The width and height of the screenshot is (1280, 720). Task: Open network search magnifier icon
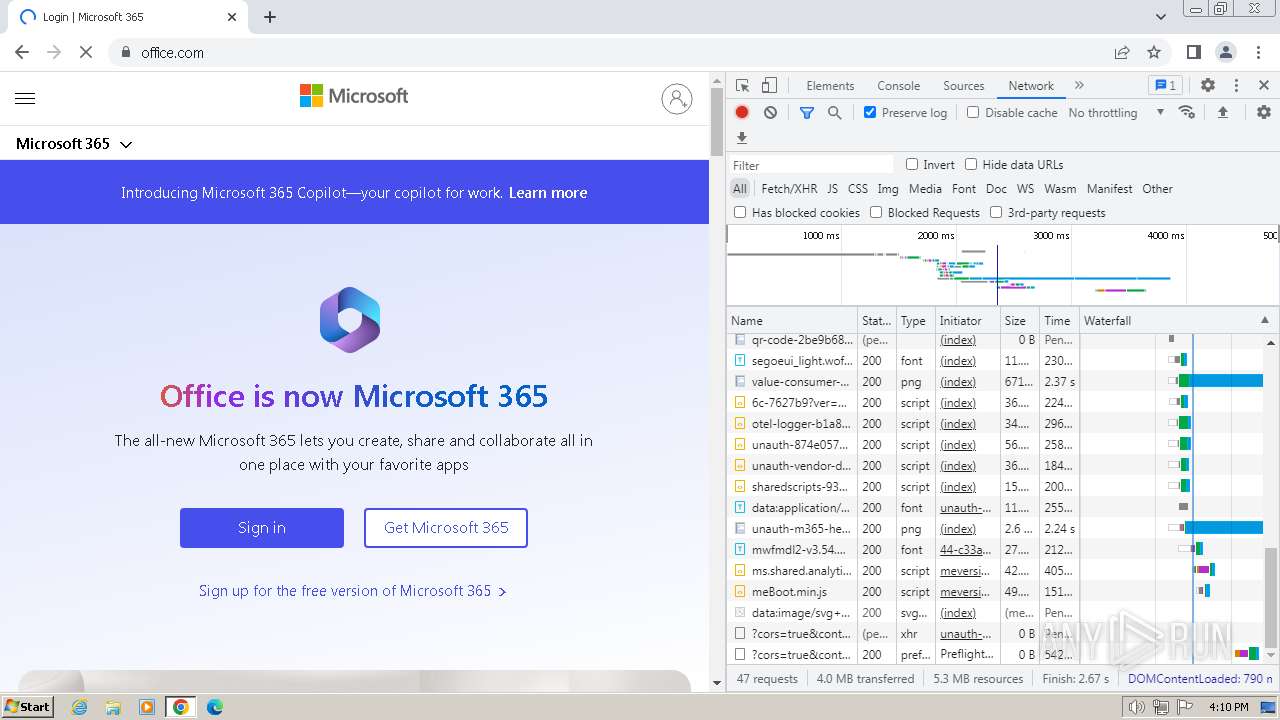click(x=835, y=113)
